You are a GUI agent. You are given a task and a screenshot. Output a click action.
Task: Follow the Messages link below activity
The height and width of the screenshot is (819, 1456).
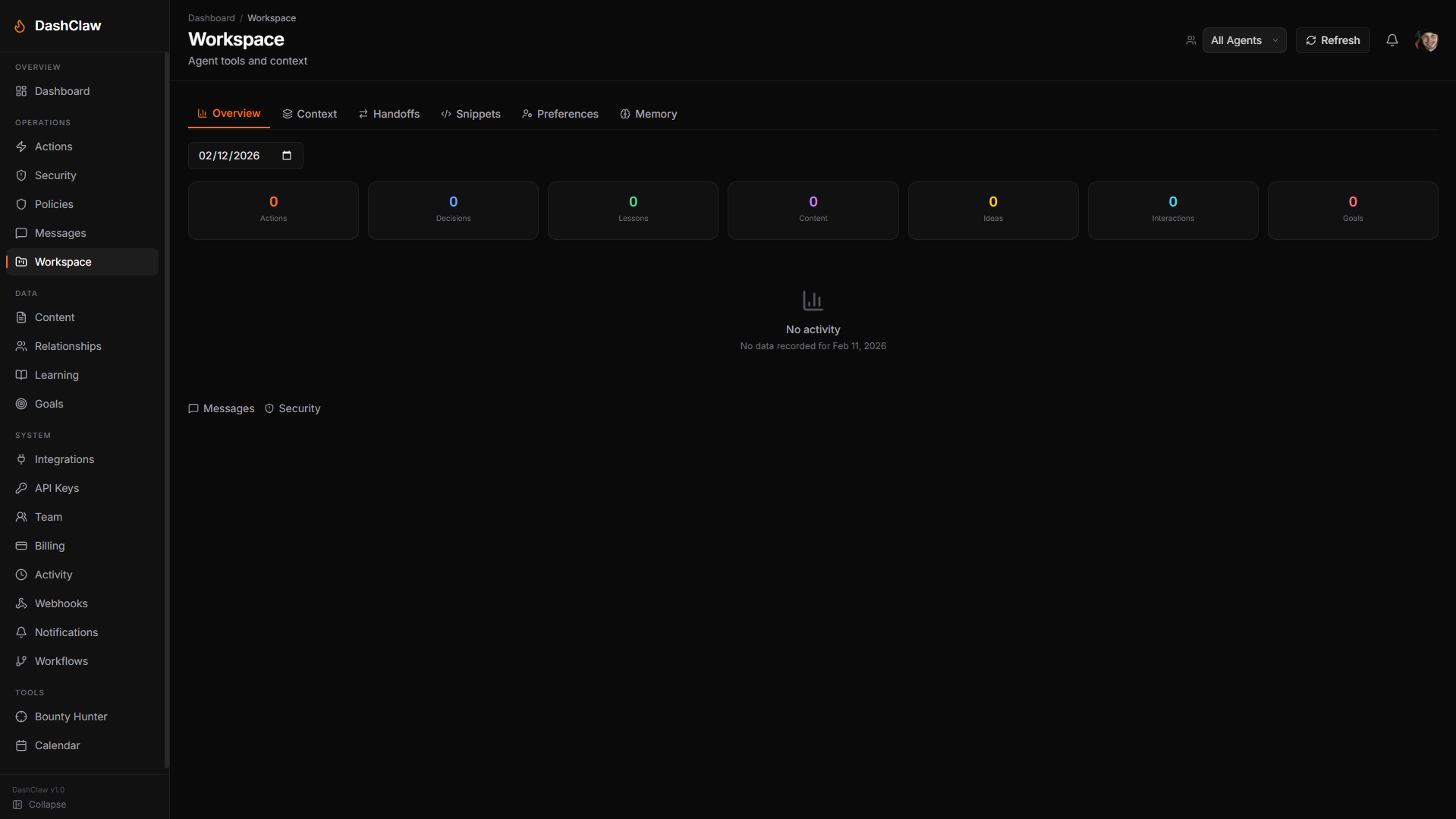click(222, 408)
